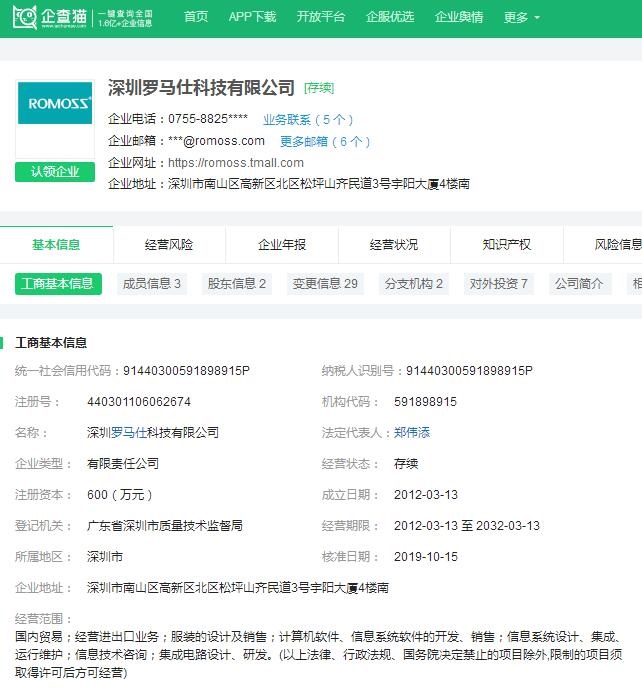Select the 统一社会信用代码 value 91440300591898915P
Viewport: 642px width, 689px height.
pos(186,371)
